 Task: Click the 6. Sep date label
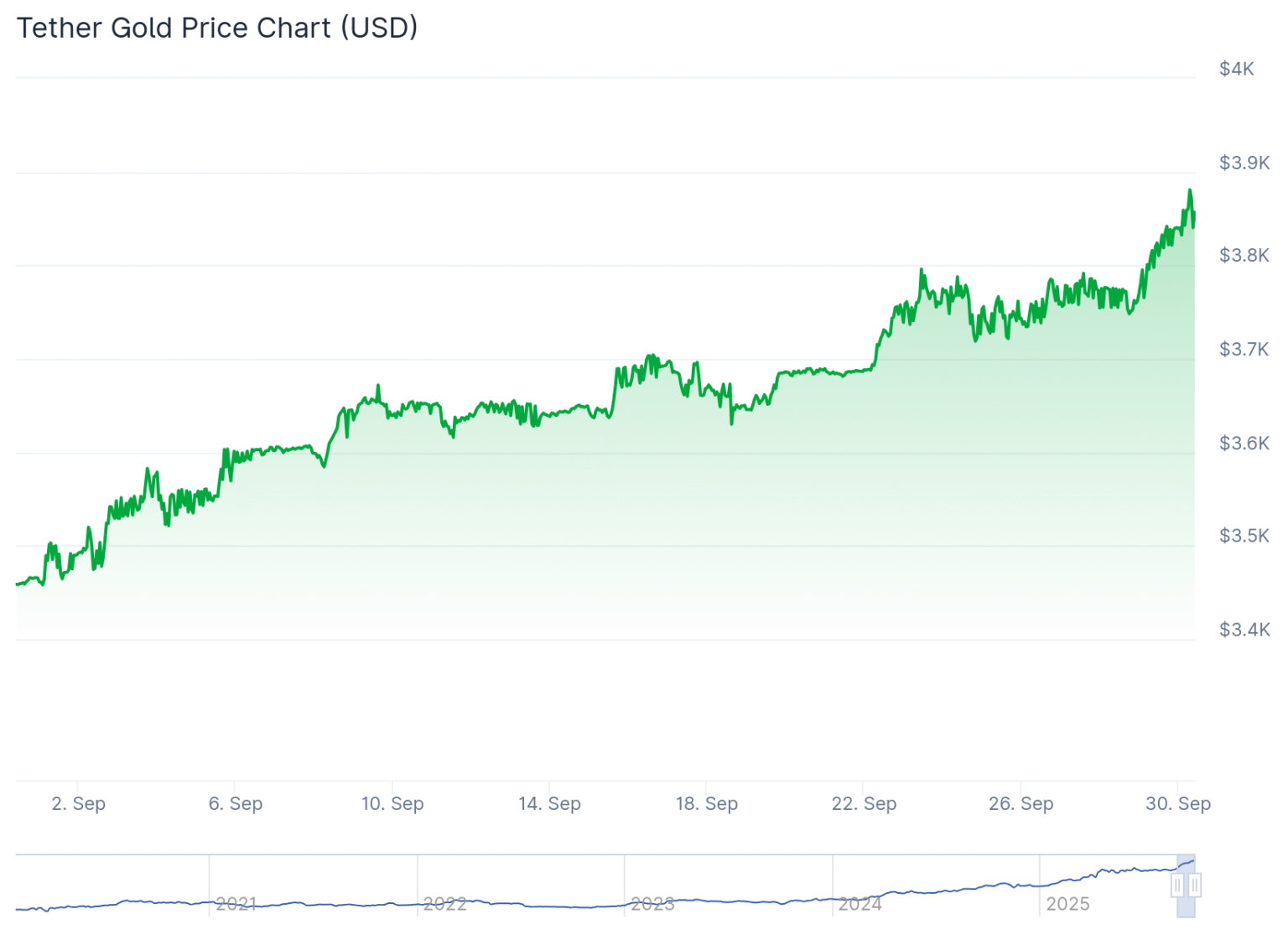coord(236,803)
